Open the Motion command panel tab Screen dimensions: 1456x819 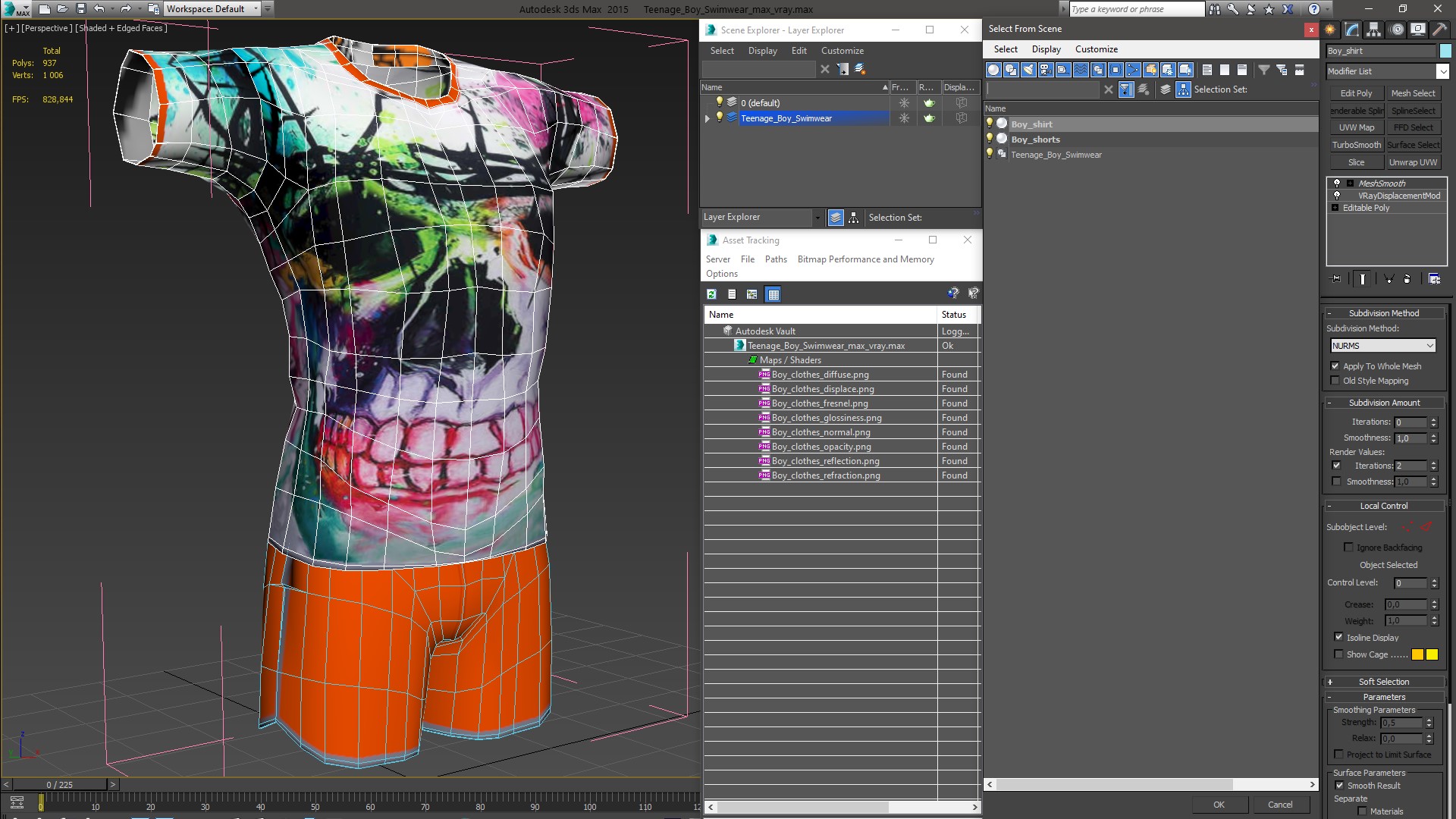tap(1397, 30)
